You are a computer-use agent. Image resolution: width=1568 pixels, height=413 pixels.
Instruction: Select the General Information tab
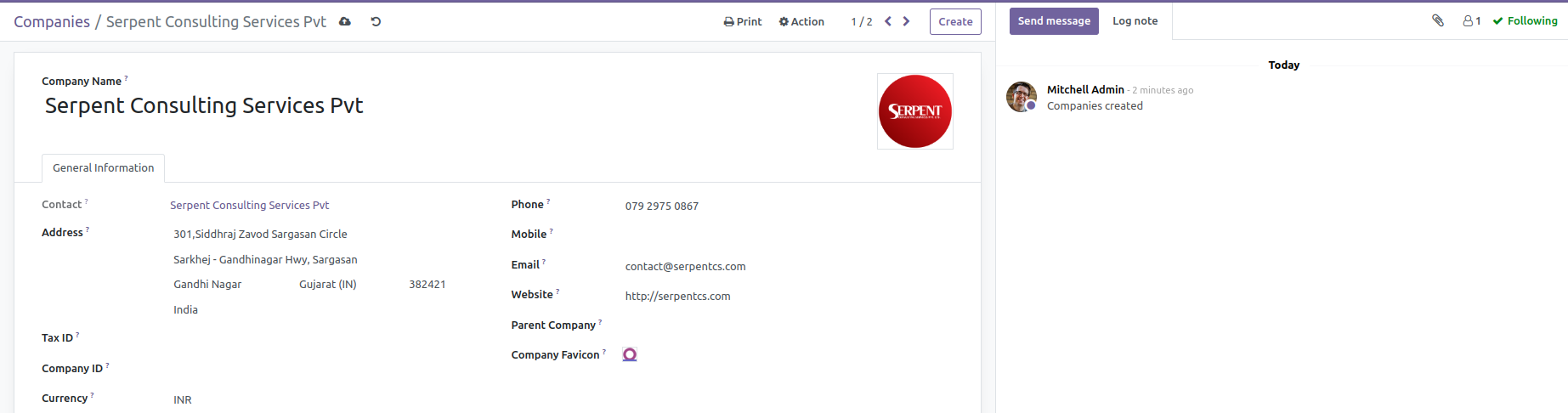pos(103,167)
